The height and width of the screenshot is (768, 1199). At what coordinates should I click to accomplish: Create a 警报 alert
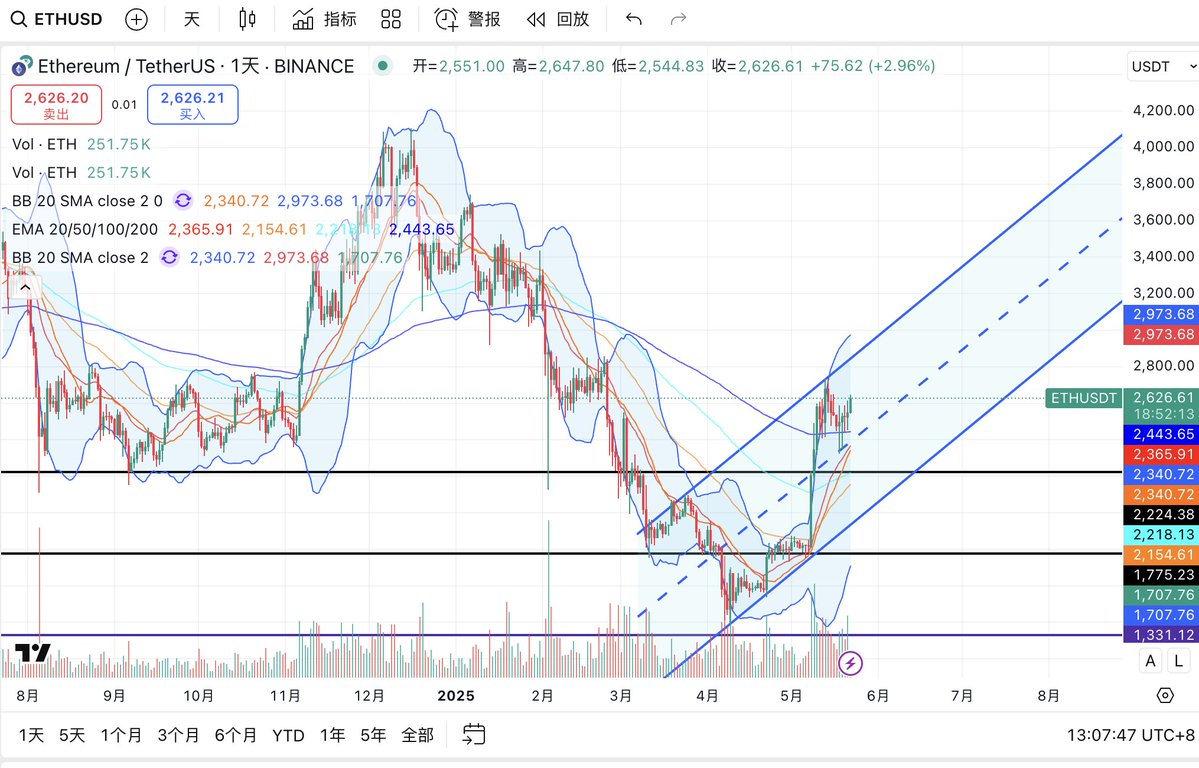point(467,19)
